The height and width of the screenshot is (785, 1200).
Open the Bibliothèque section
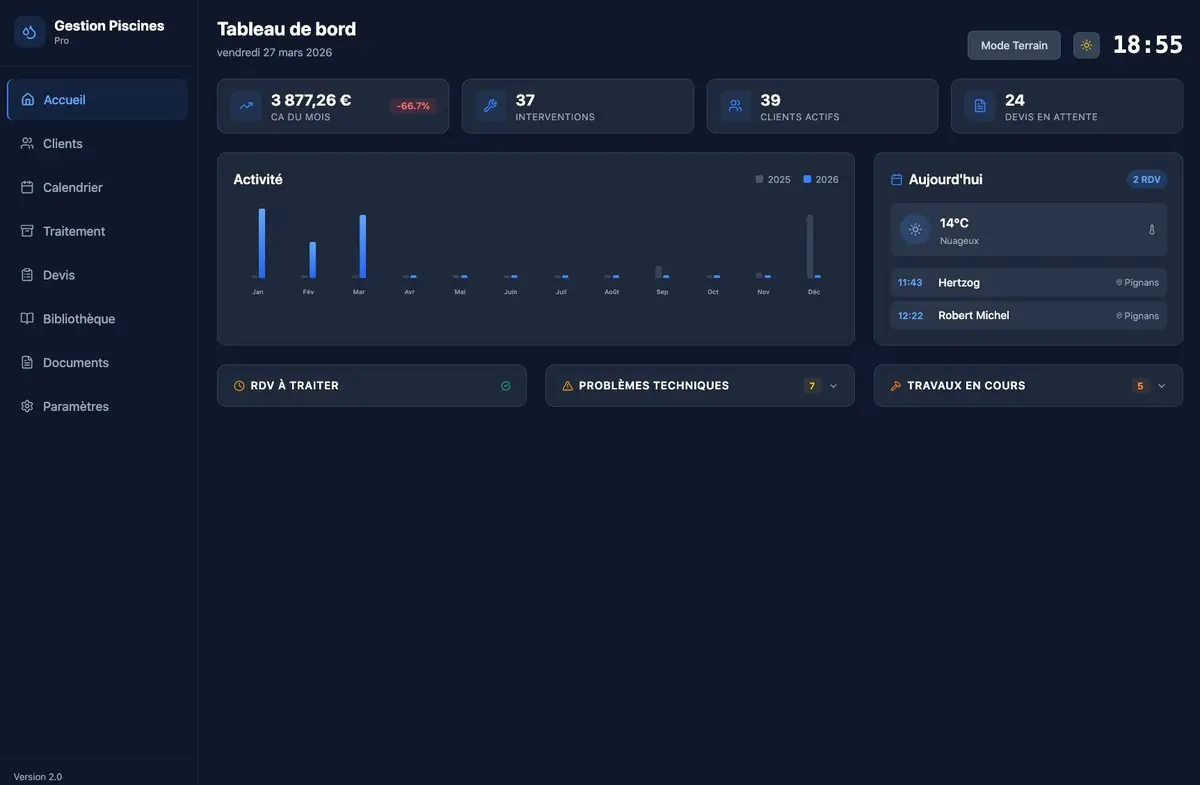point(97,319)
